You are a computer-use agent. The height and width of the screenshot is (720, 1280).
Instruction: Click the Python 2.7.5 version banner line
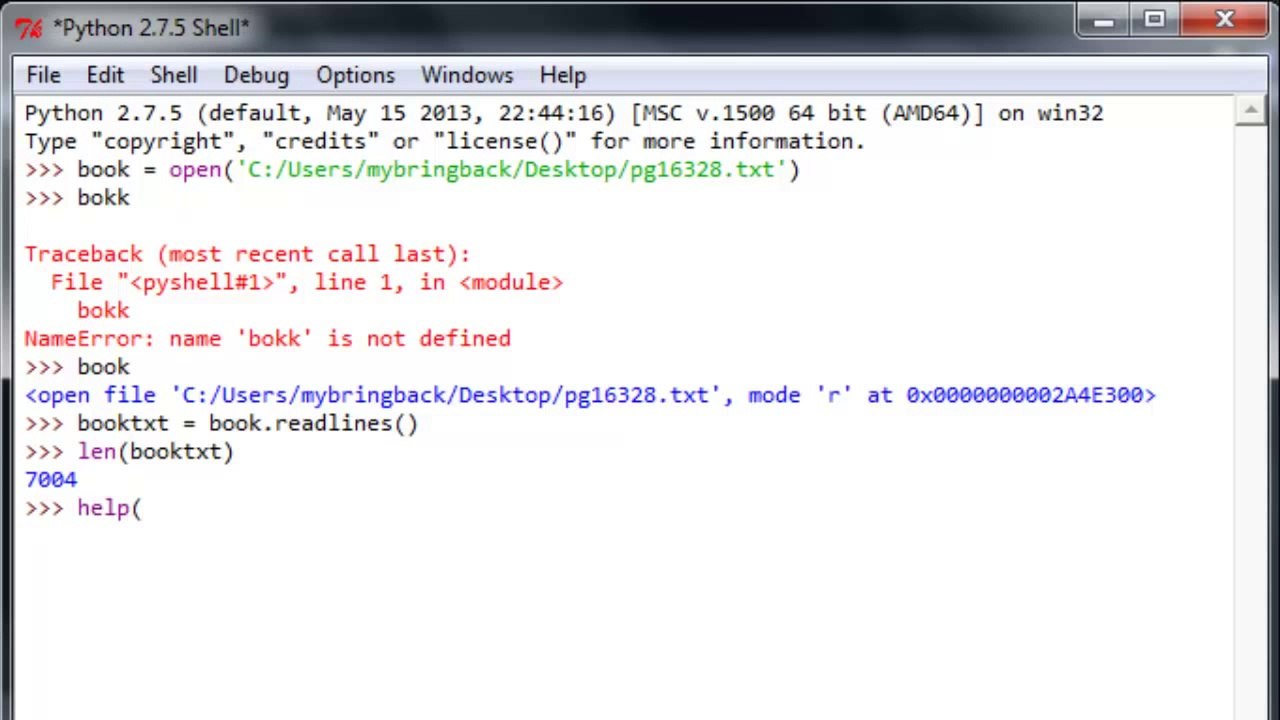click(564, 113)
